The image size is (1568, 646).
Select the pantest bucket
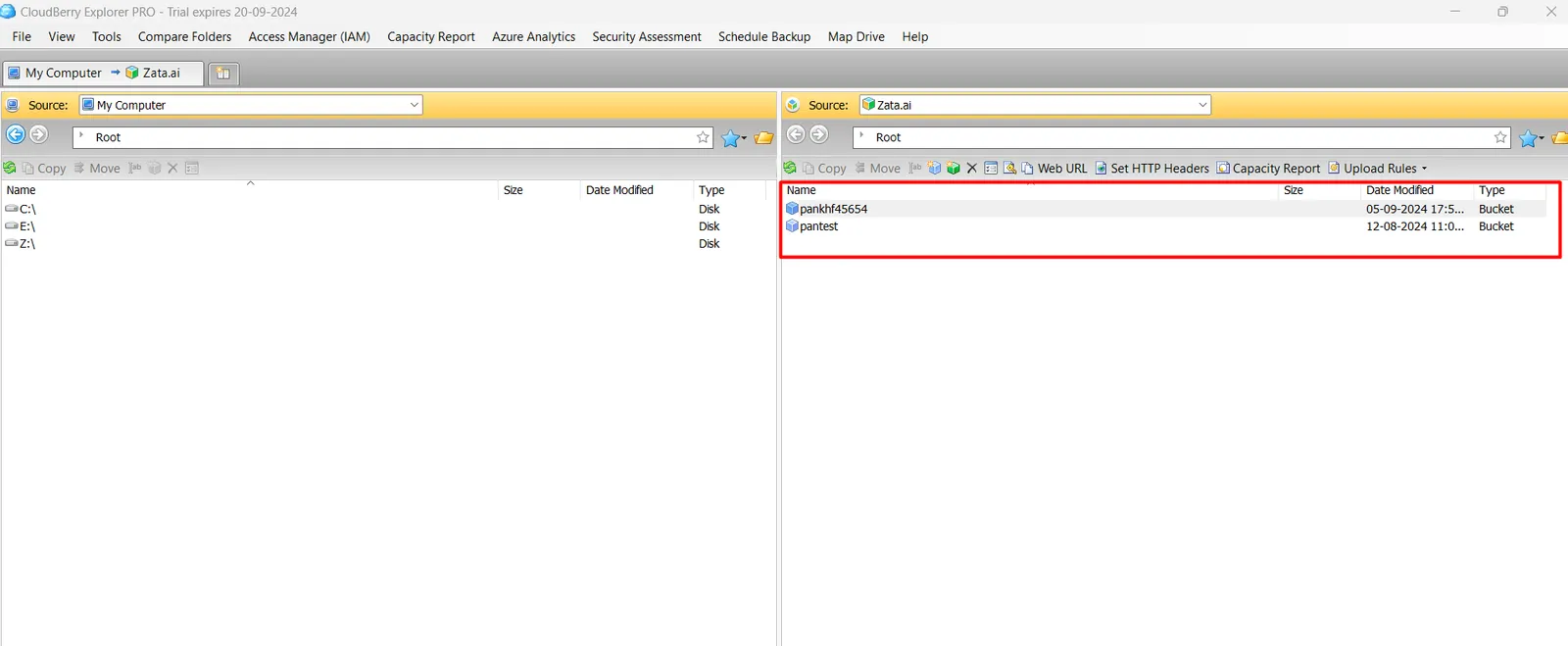point(1165,226)
